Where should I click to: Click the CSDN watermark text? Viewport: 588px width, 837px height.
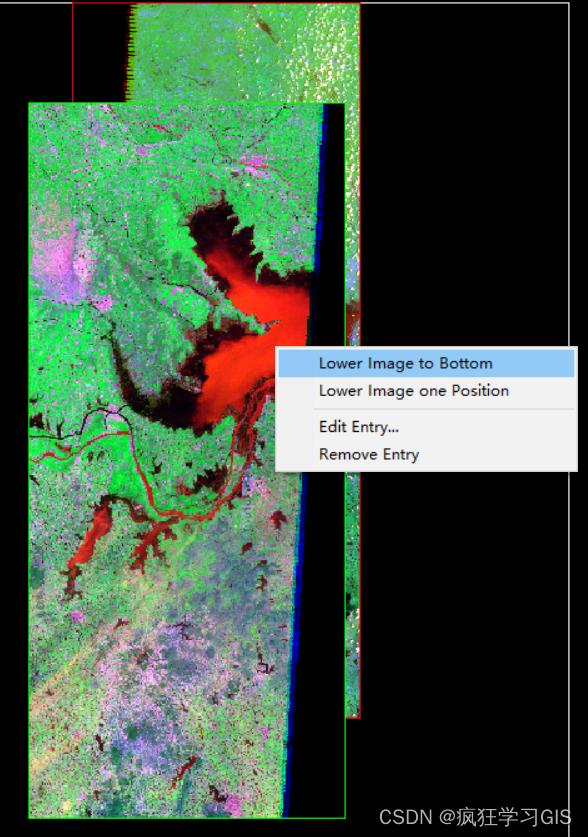pos(475,817)
